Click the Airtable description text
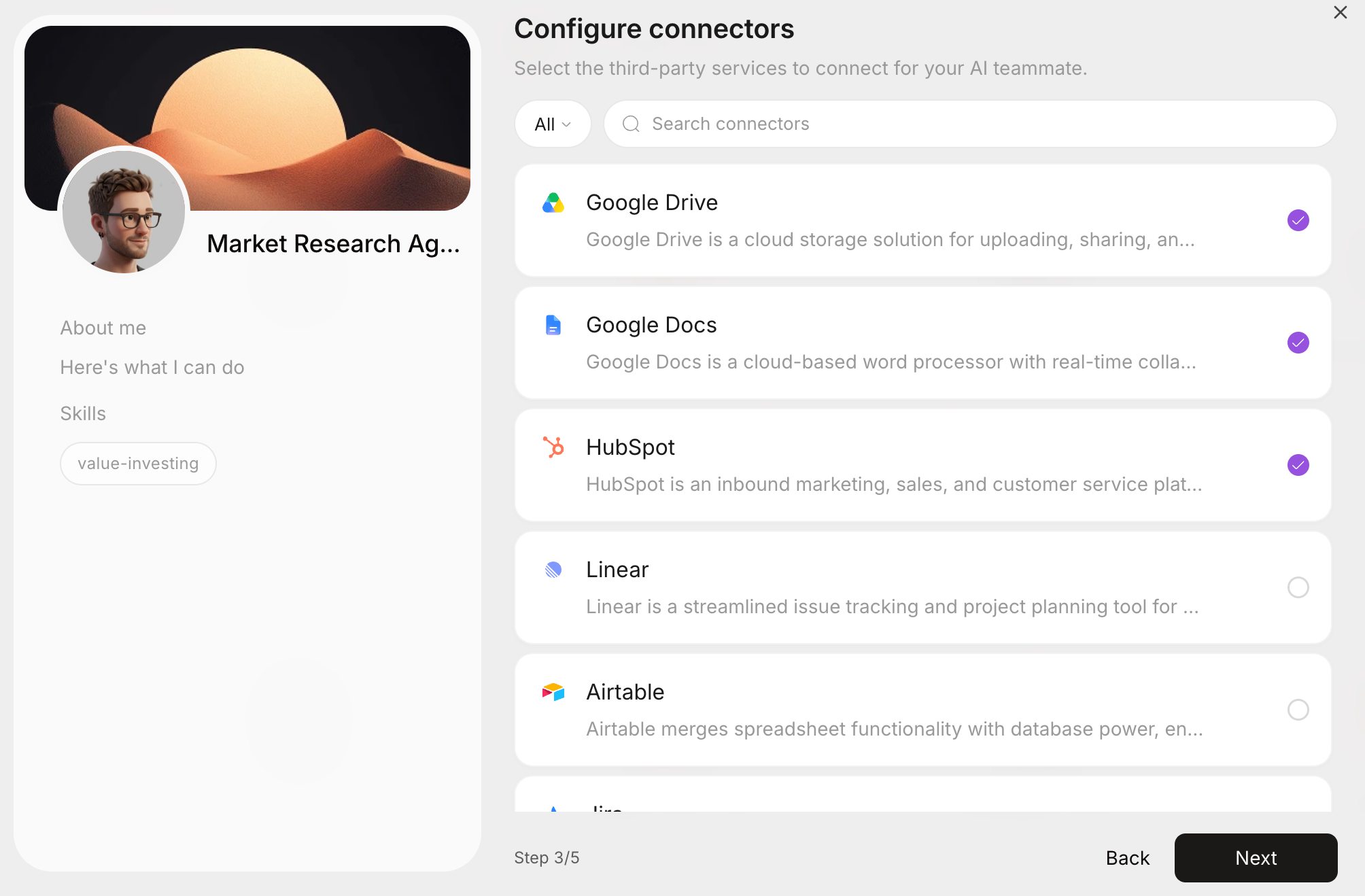The image size is (1365, 896). [x=895, y=729]
